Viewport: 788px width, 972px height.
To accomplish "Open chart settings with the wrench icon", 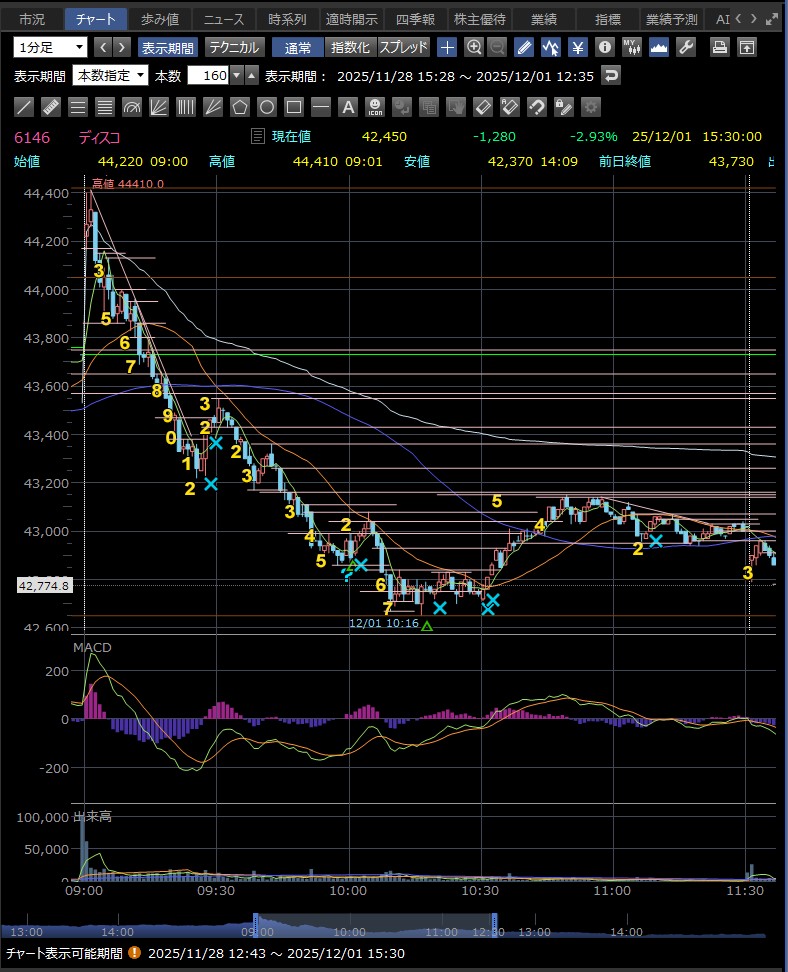I will 686,47.
